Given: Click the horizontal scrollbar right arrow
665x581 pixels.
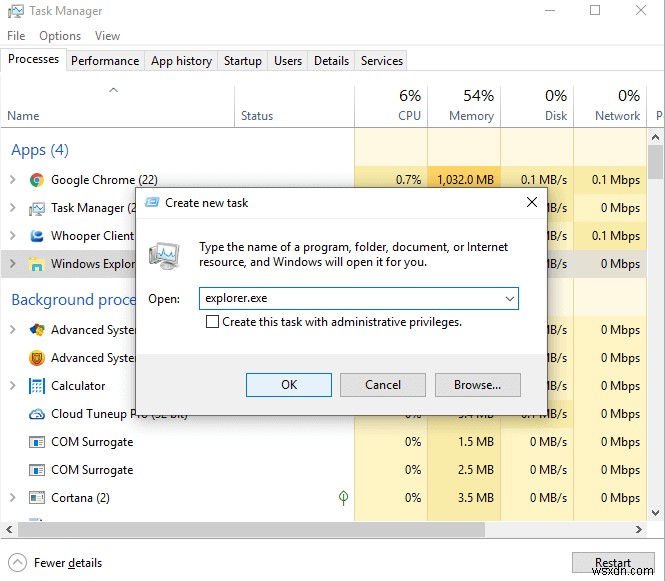Looking at the screenshot, I should pos(639,530).
